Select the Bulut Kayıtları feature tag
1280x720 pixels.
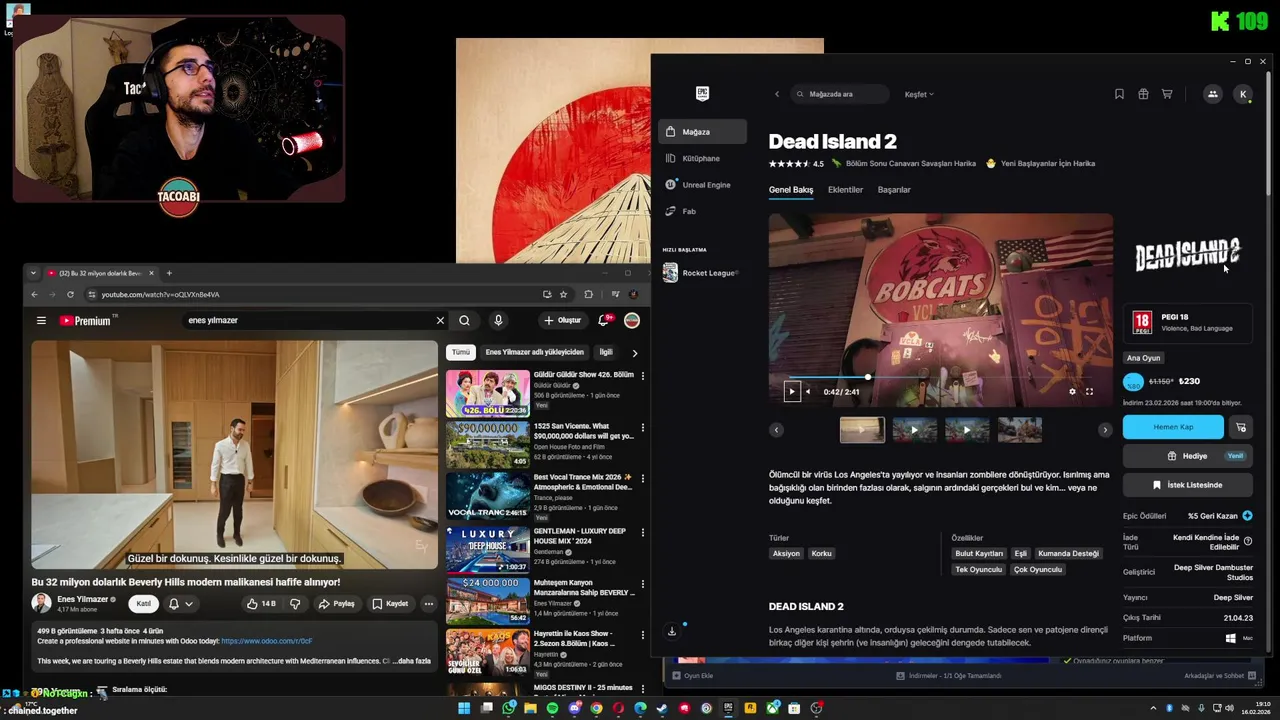click(979, 553)
